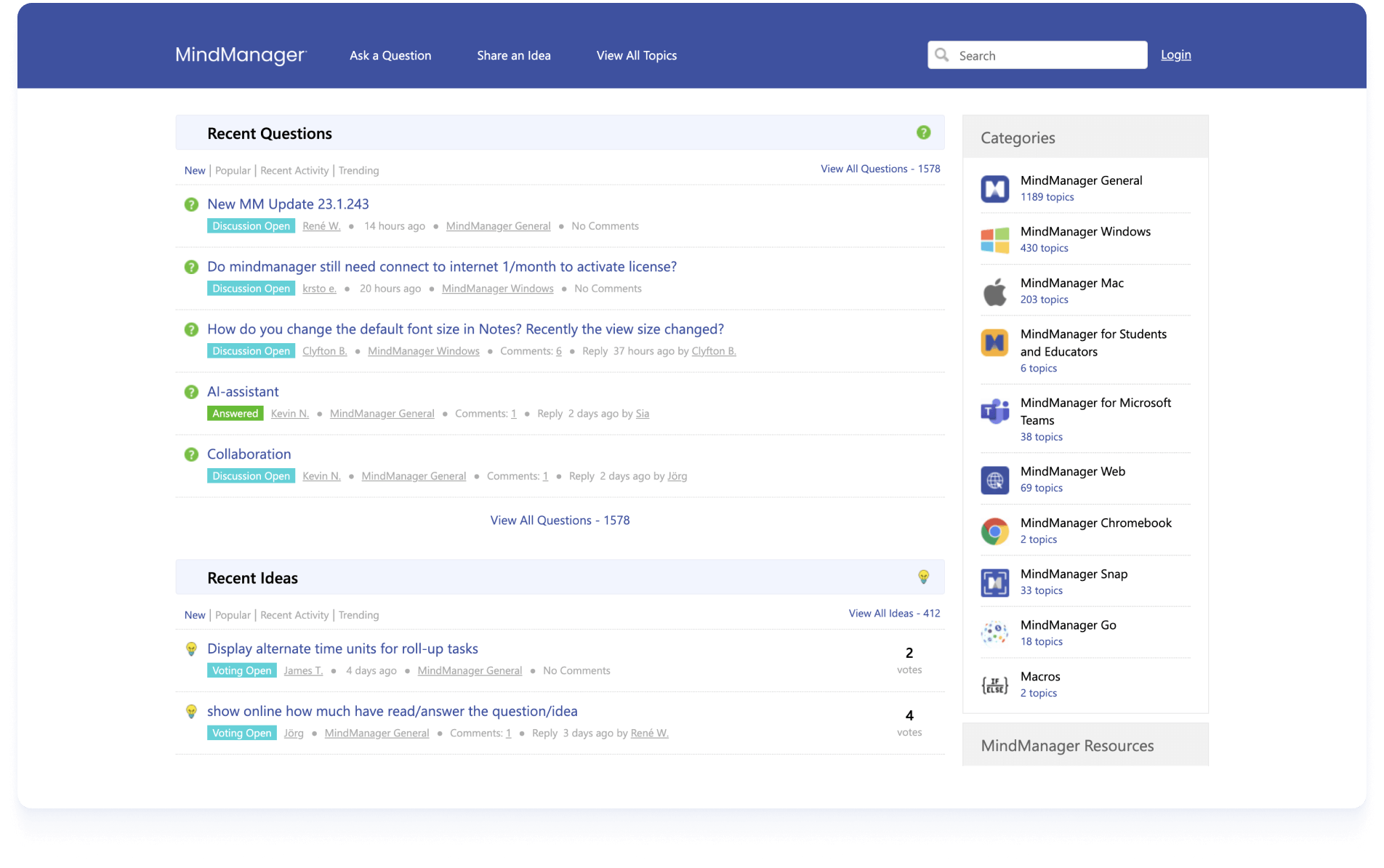Screen dimensions: 1384x868
Task: Open the MindManager Snap category icon
Action: [x=994, y=582]
